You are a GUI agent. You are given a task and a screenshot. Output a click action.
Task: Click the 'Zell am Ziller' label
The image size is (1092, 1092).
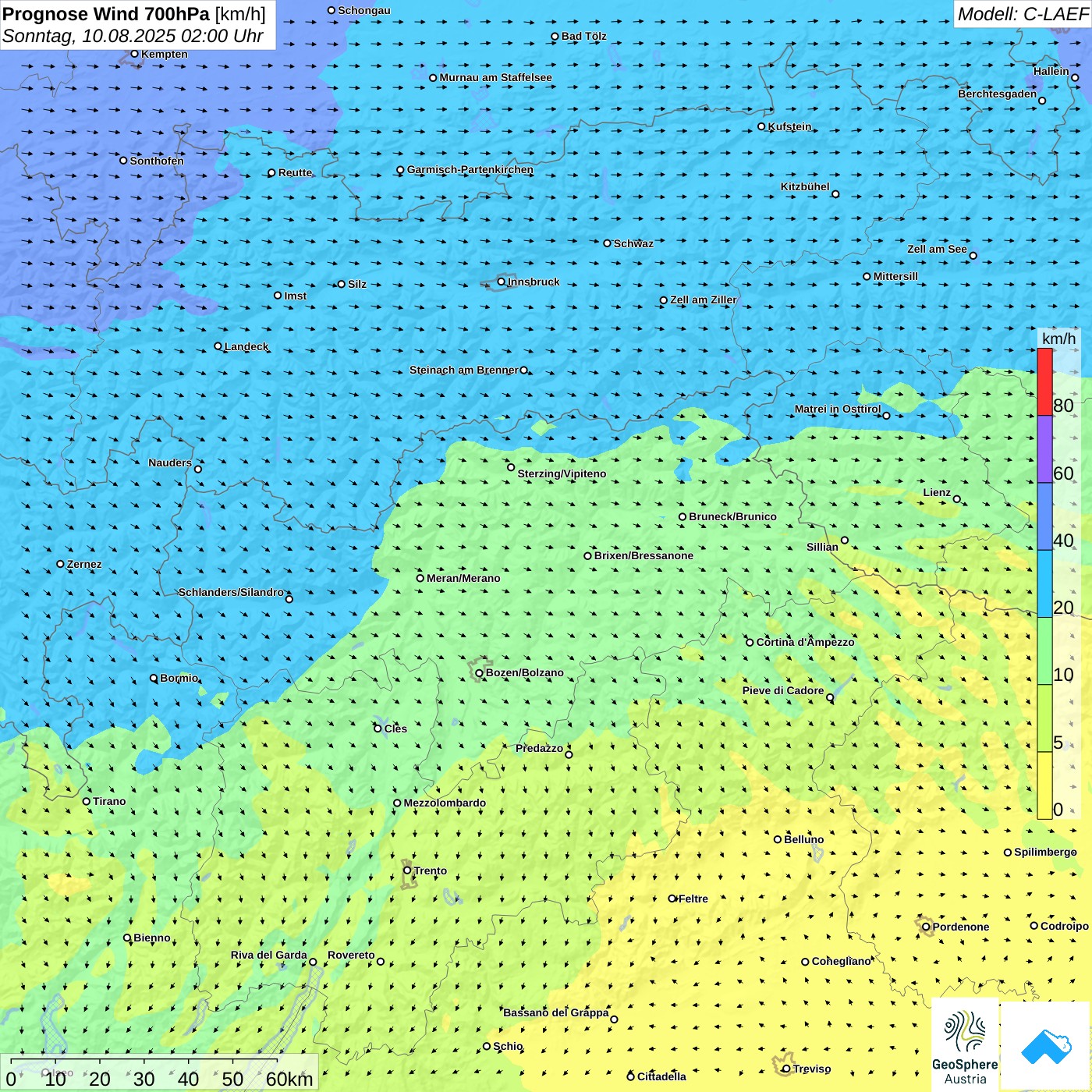click(x=704, y=300)
